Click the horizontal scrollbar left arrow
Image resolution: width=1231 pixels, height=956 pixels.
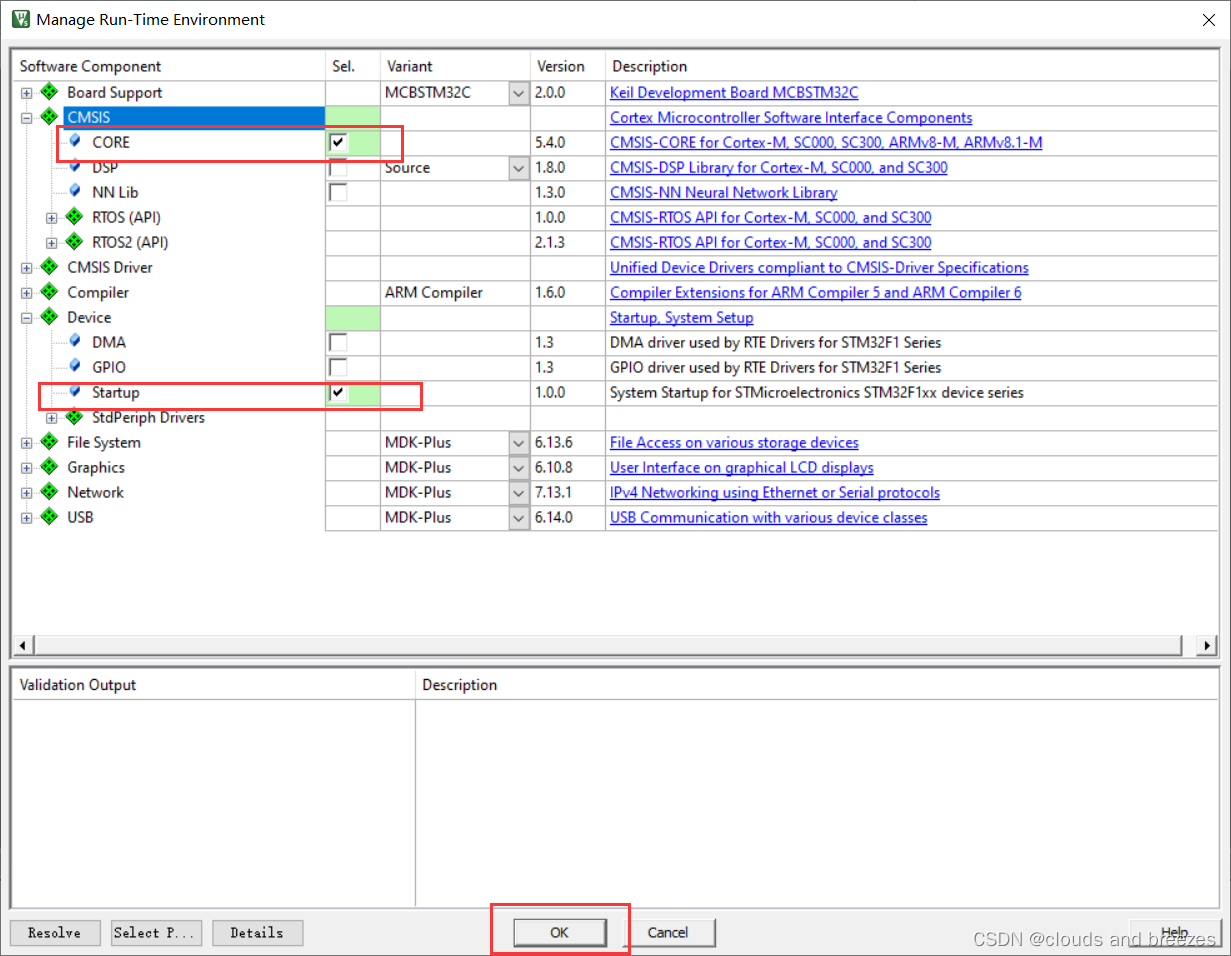(21, 645)
